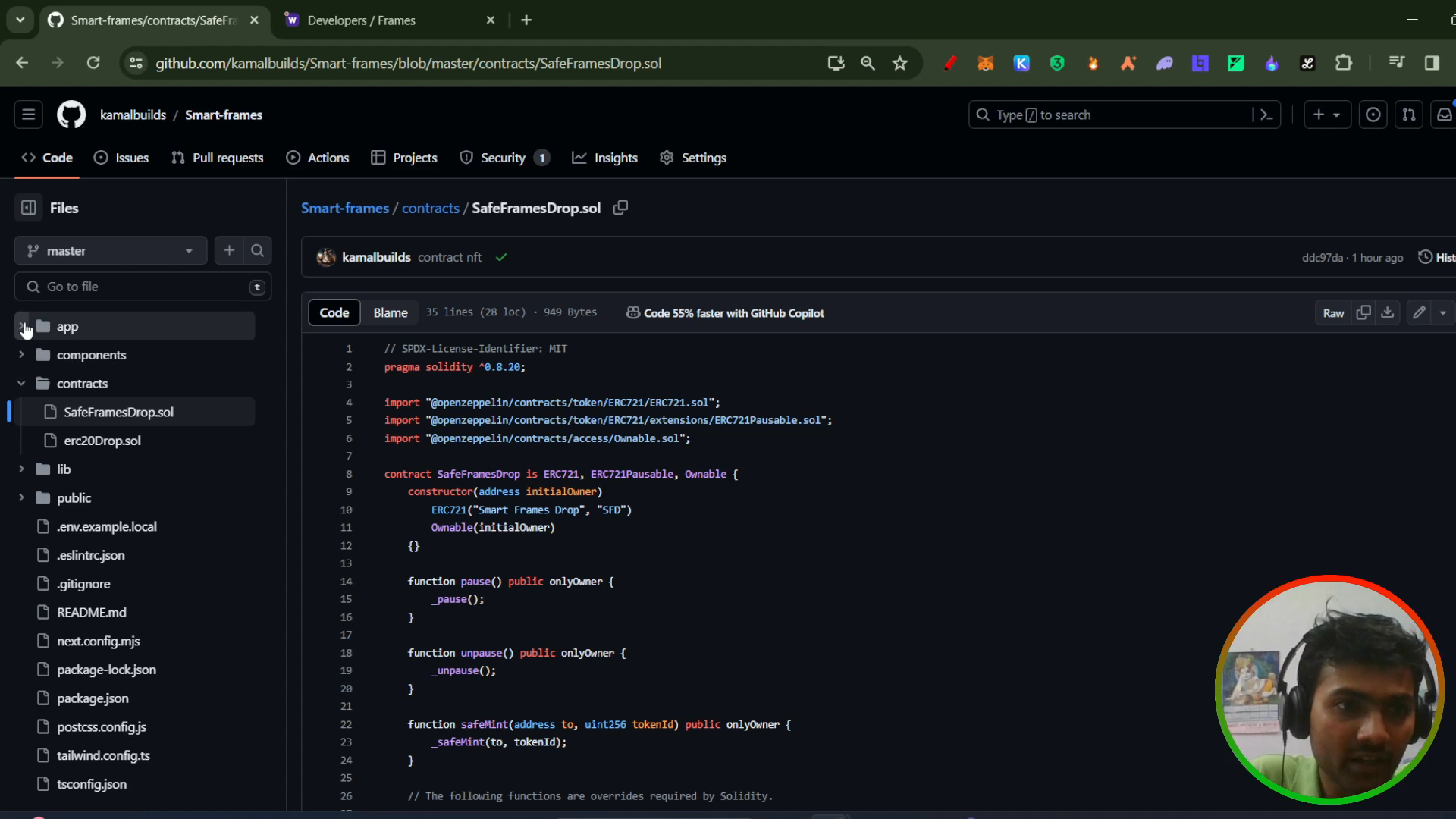Open MetaMask fox extension
Image resolution: width=1456 pixels, height=819 pixels.
[986, 64]
